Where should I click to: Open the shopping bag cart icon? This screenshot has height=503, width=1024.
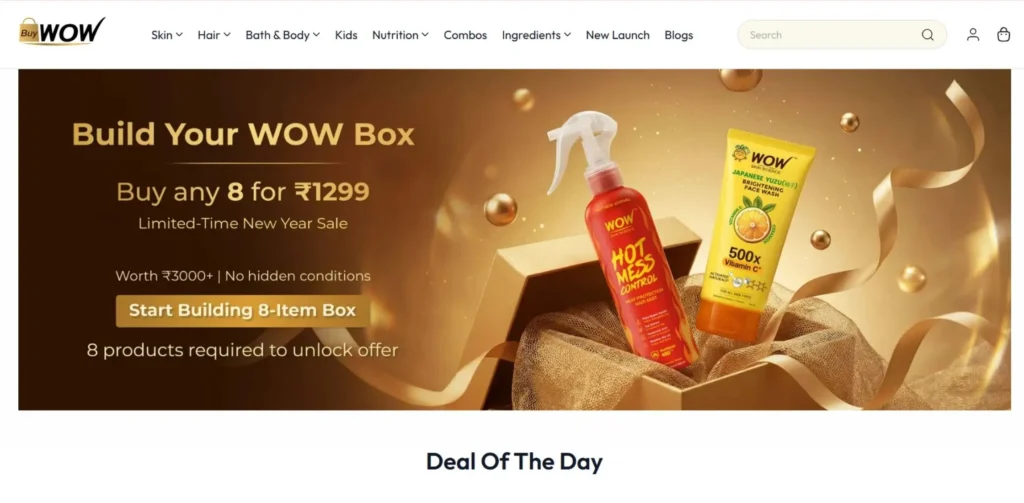click(x=1004, y=35)
